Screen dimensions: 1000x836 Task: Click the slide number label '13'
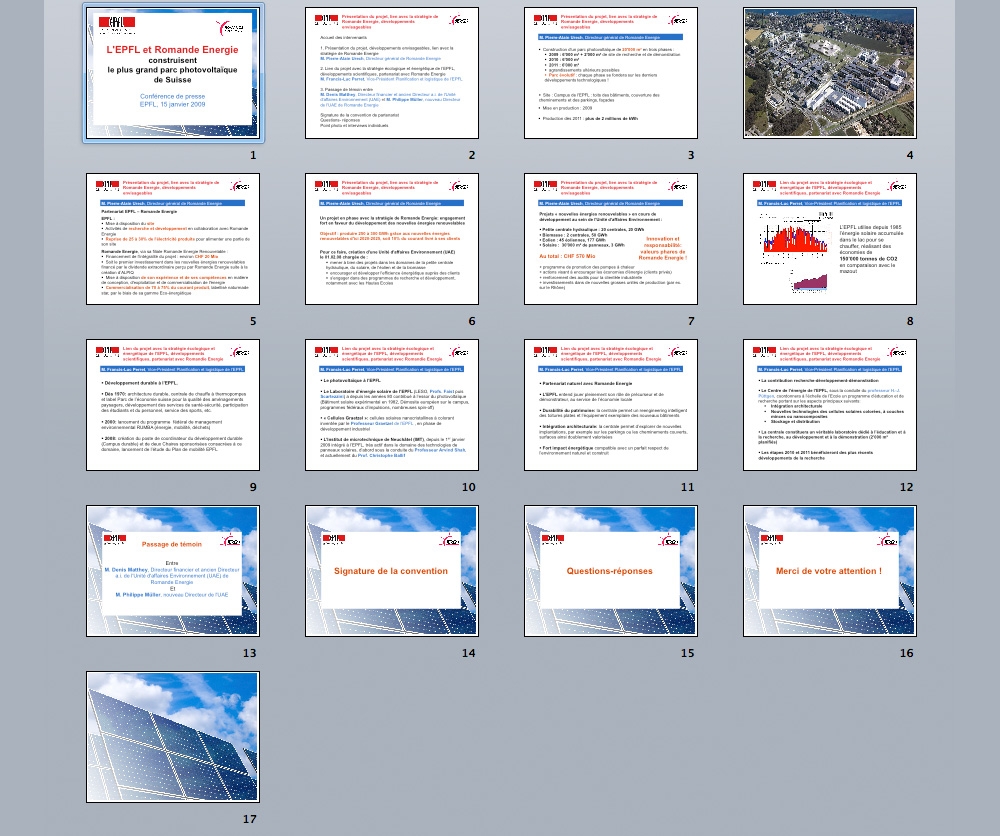point(249,653)
